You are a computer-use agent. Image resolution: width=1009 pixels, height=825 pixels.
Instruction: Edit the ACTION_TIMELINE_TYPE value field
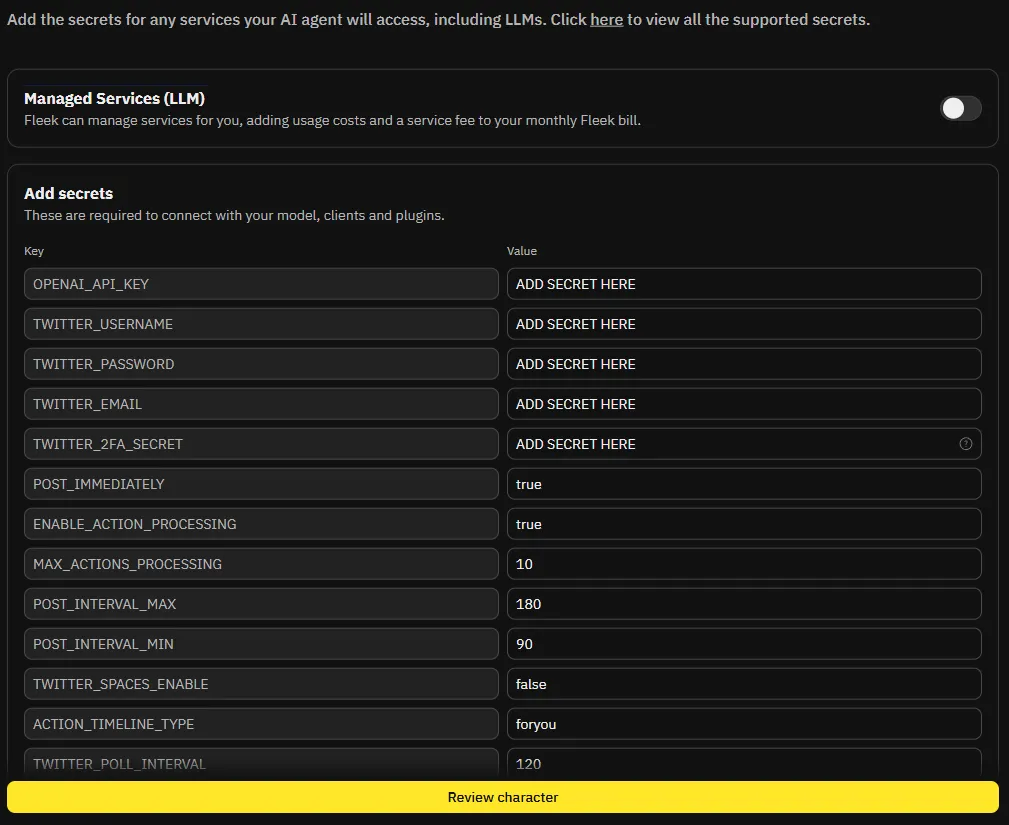point(743,724)
